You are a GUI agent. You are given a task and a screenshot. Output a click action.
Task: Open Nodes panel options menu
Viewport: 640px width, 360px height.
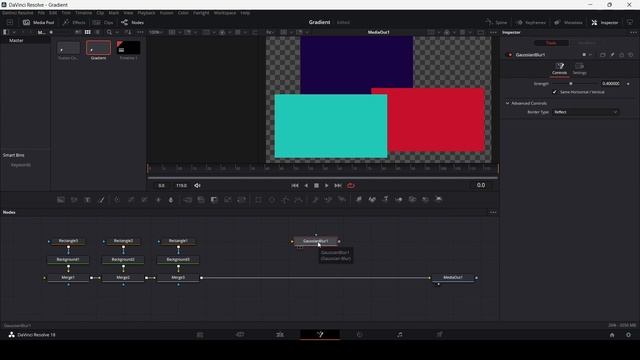click(493, 212)
